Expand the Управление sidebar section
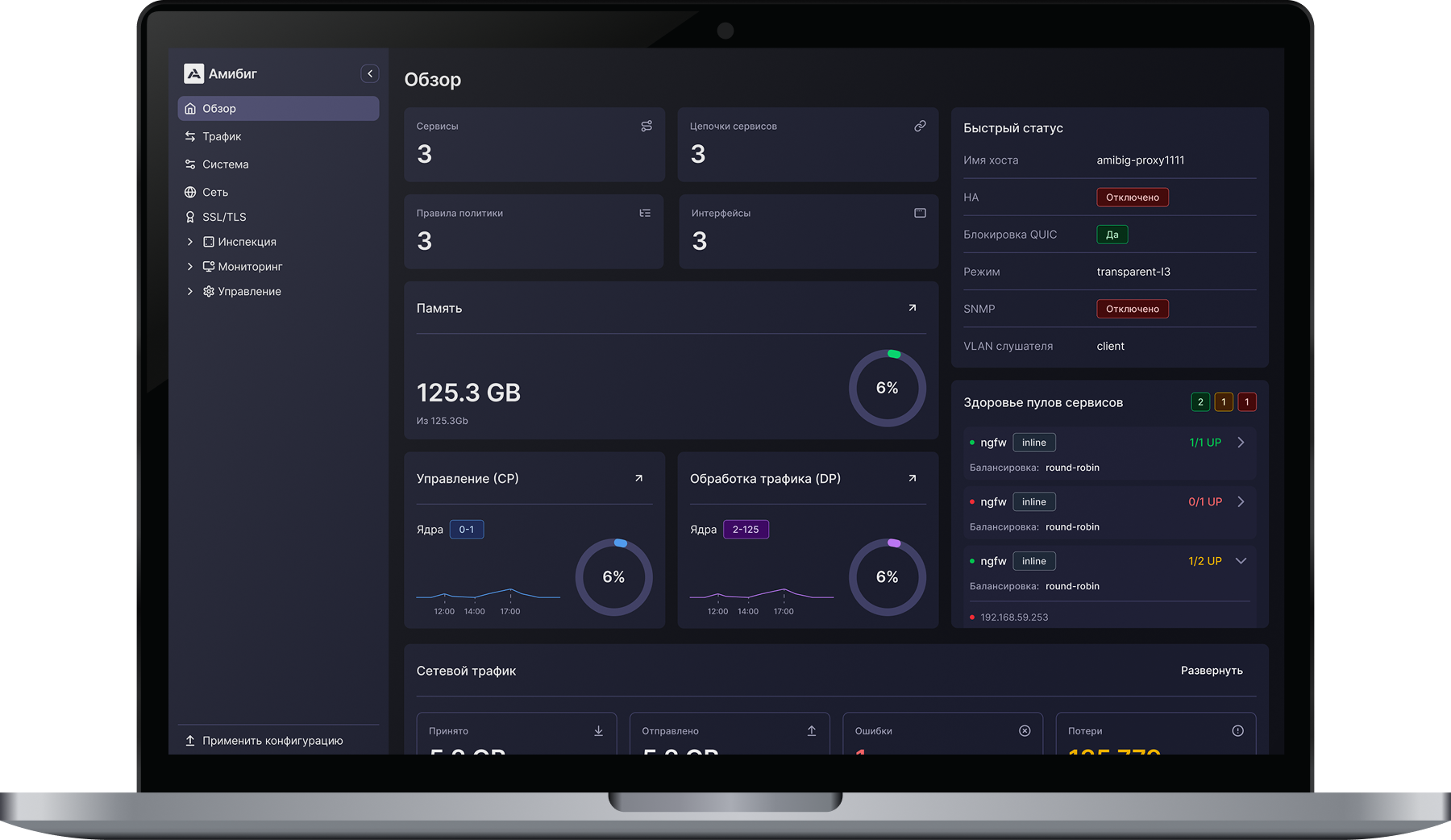1451x840 pixels. (x=190, y=292)
